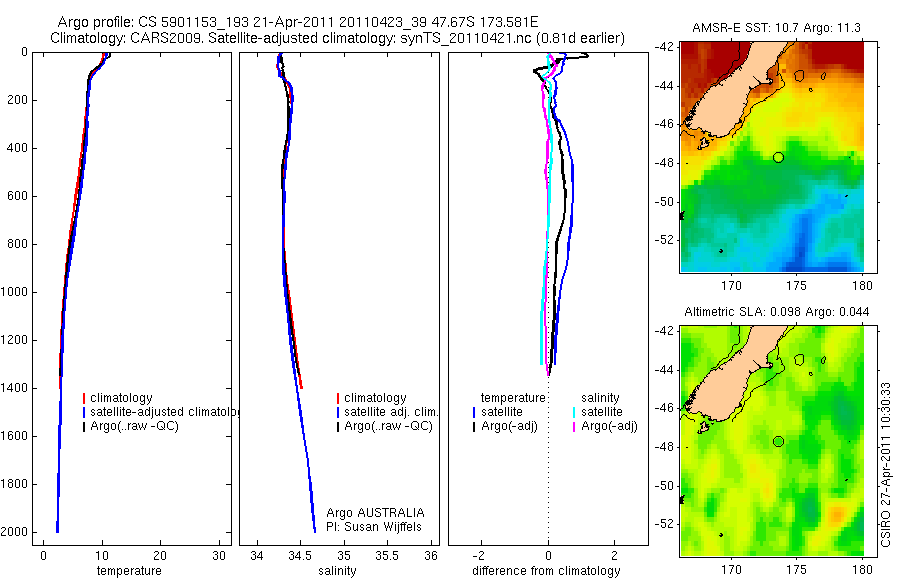The height and width of the screenshot is (580, 900).
Task: Click the float position circle on the SST map
Action: 778,157
